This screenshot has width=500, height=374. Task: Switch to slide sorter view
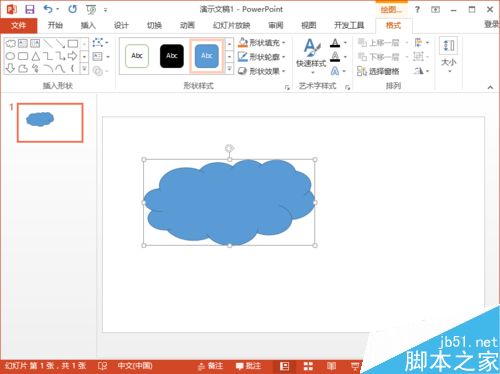[308, 366]
